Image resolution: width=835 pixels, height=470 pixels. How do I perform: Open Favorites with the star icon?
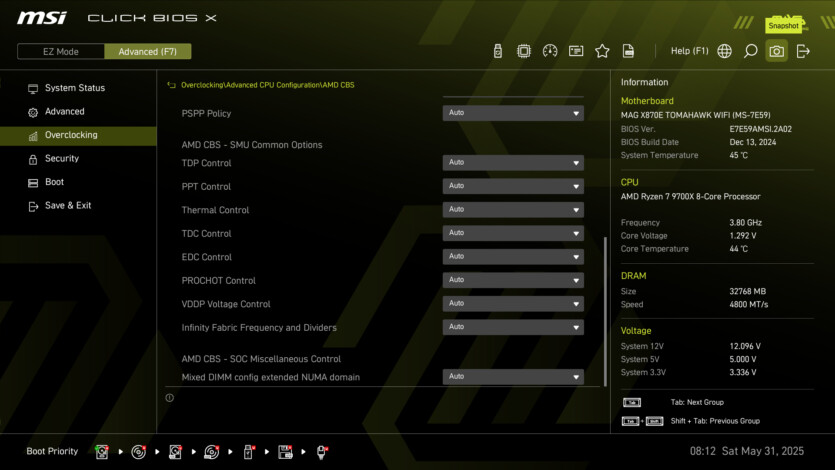602,51
